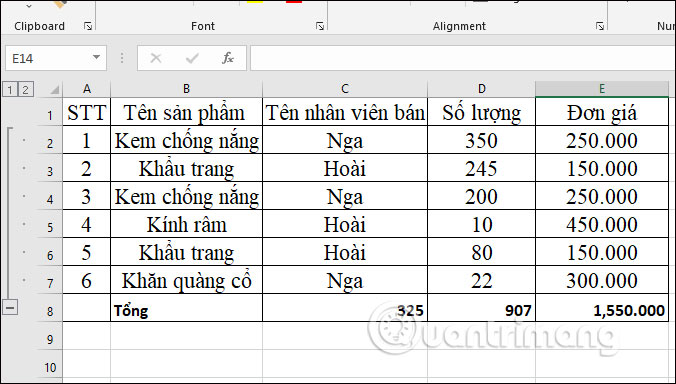The height and width of the screenshot is (384, 676).
Task: Click 'Hoài' in row 3
Action: [x=345, y=168]
